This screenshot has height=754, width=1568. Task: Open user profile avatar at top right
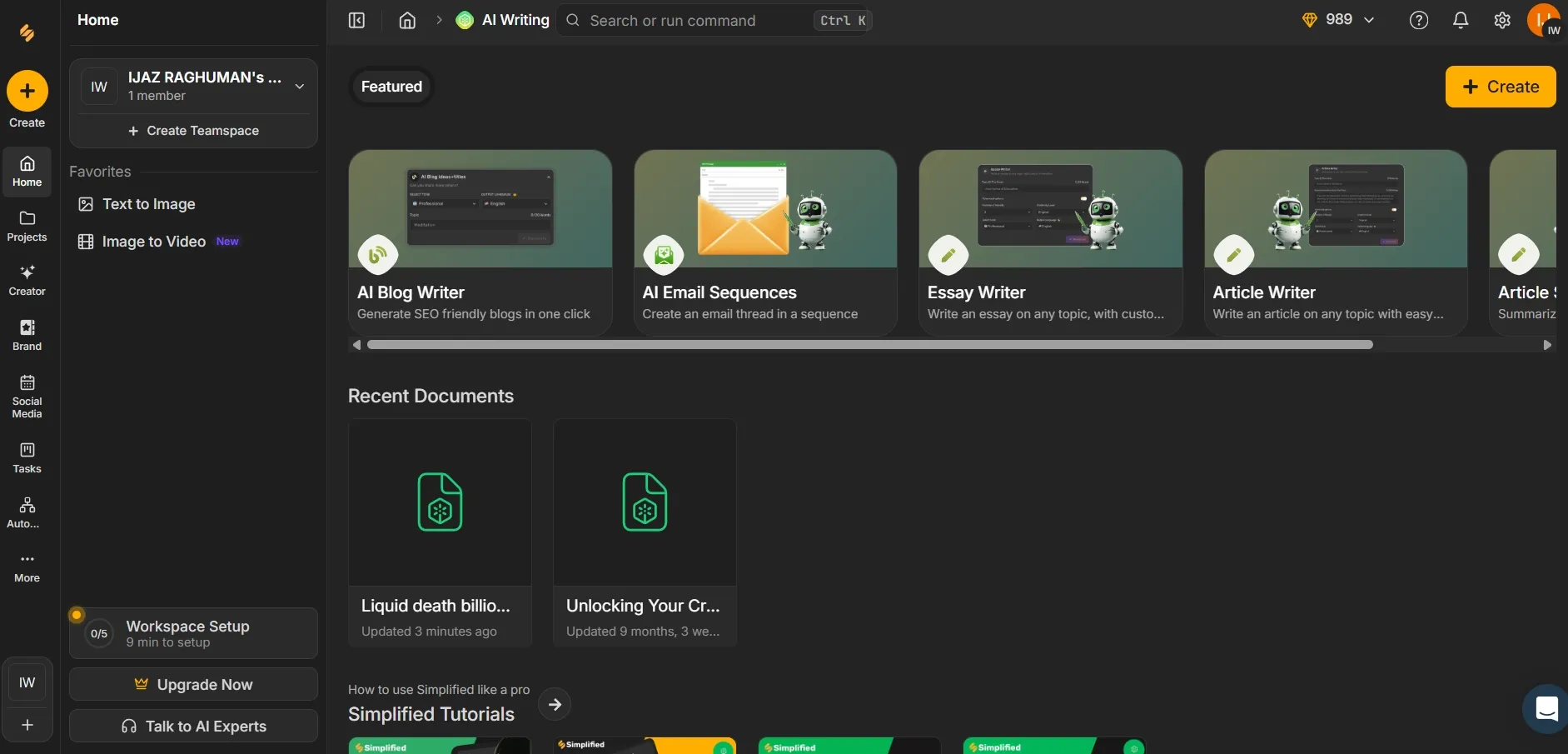pyautogui.click(x=1544, y=20)
